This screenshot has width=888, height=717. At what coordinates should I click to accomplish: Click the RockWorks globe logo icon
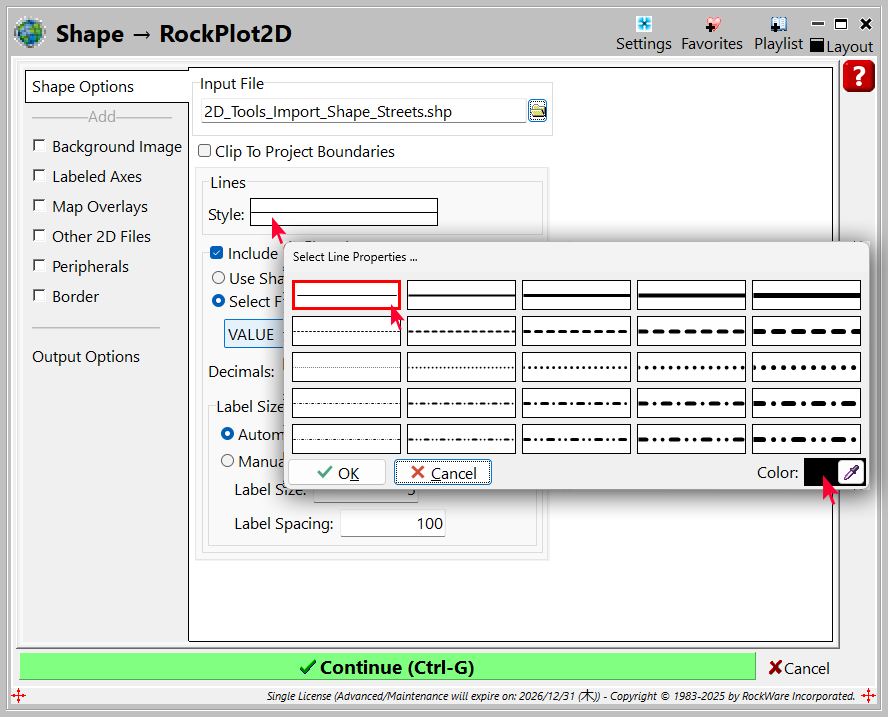coord(29,33)
